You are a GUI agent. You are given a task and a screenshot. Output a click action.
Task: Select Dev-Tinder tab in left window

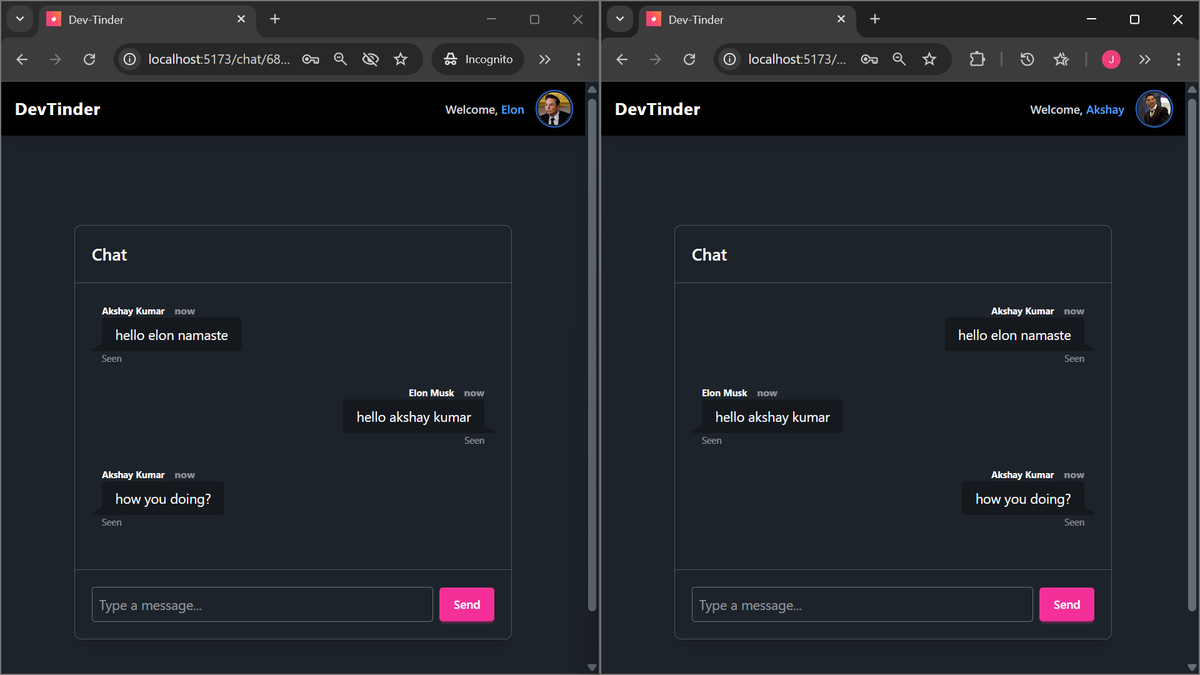point(146,19)
